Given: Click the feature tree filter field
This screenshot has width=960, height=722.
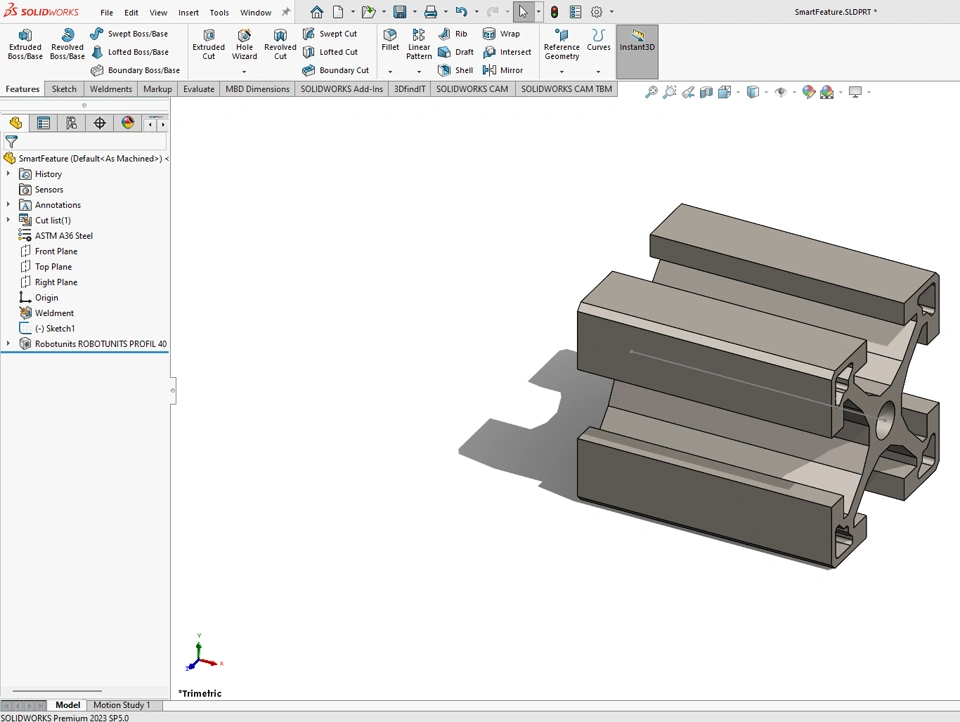Looking at the screenshot, I should coord(90,142).
